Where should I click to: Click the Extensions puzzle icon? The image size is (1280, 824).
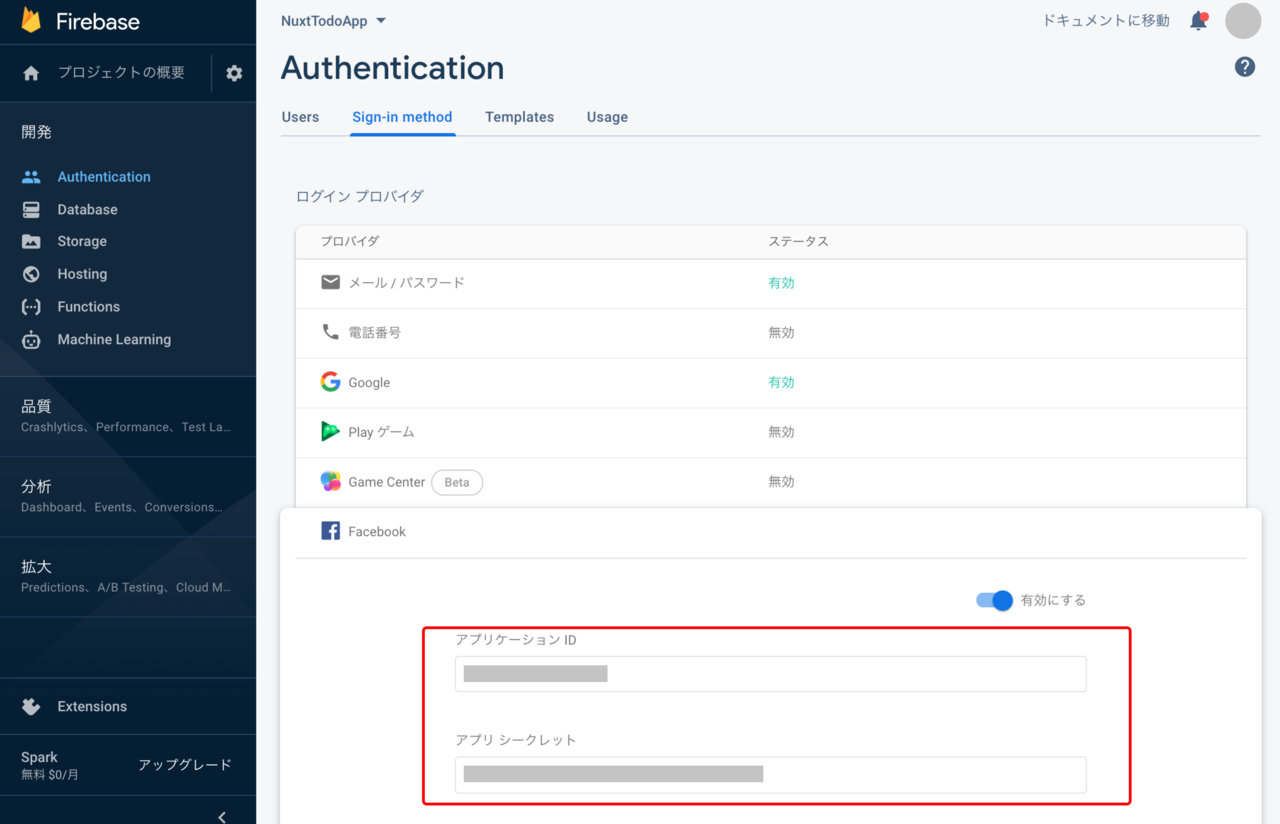31,707
